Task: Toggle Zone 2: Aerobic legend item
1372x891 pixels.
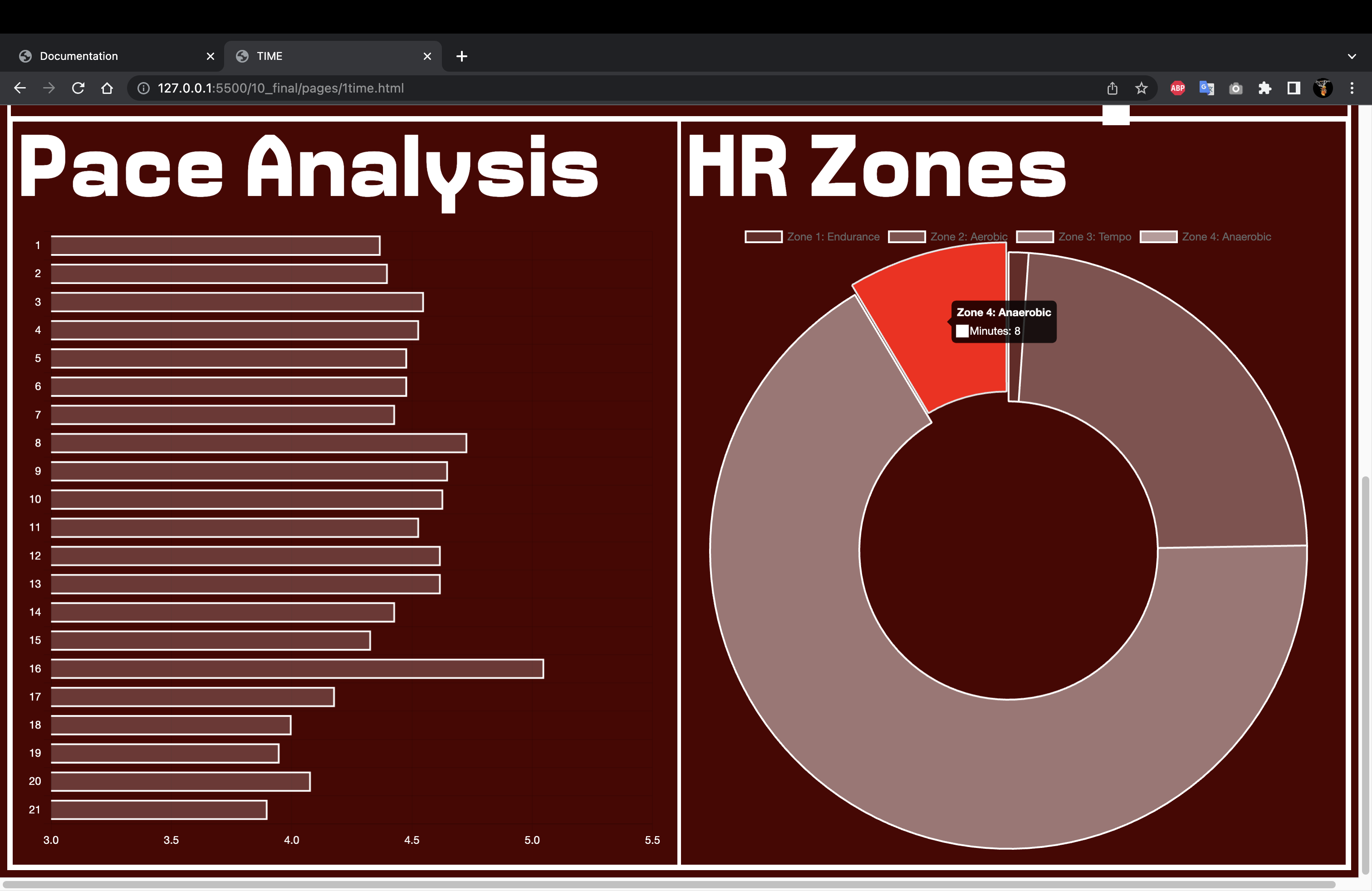Action: click(948, 237)
